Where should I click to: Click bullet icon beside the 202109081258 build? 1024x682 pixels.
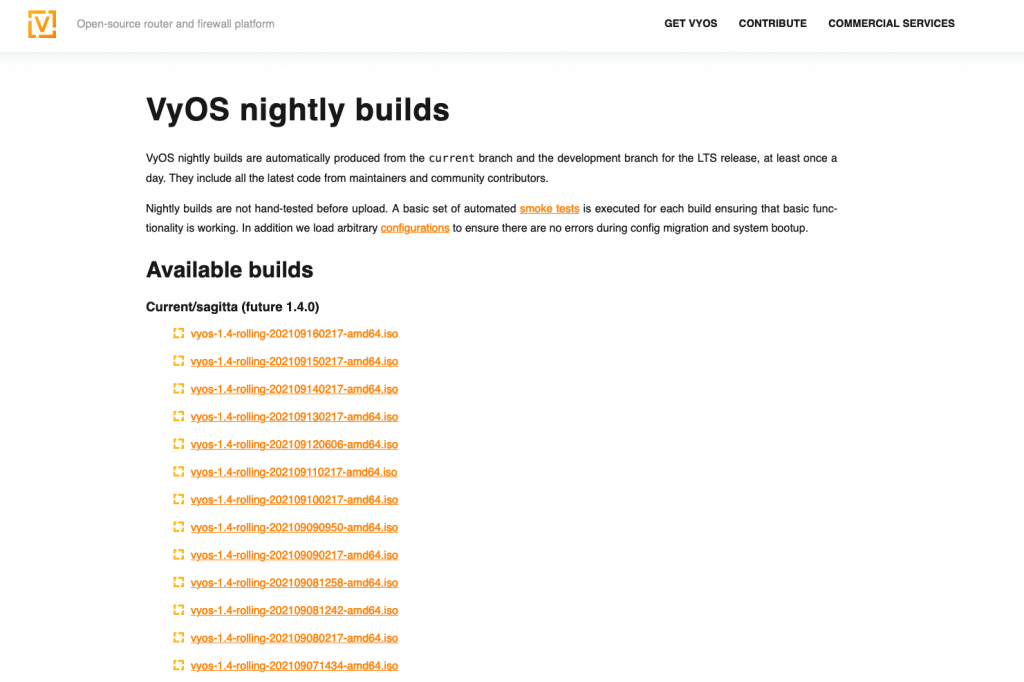(178, 582)
